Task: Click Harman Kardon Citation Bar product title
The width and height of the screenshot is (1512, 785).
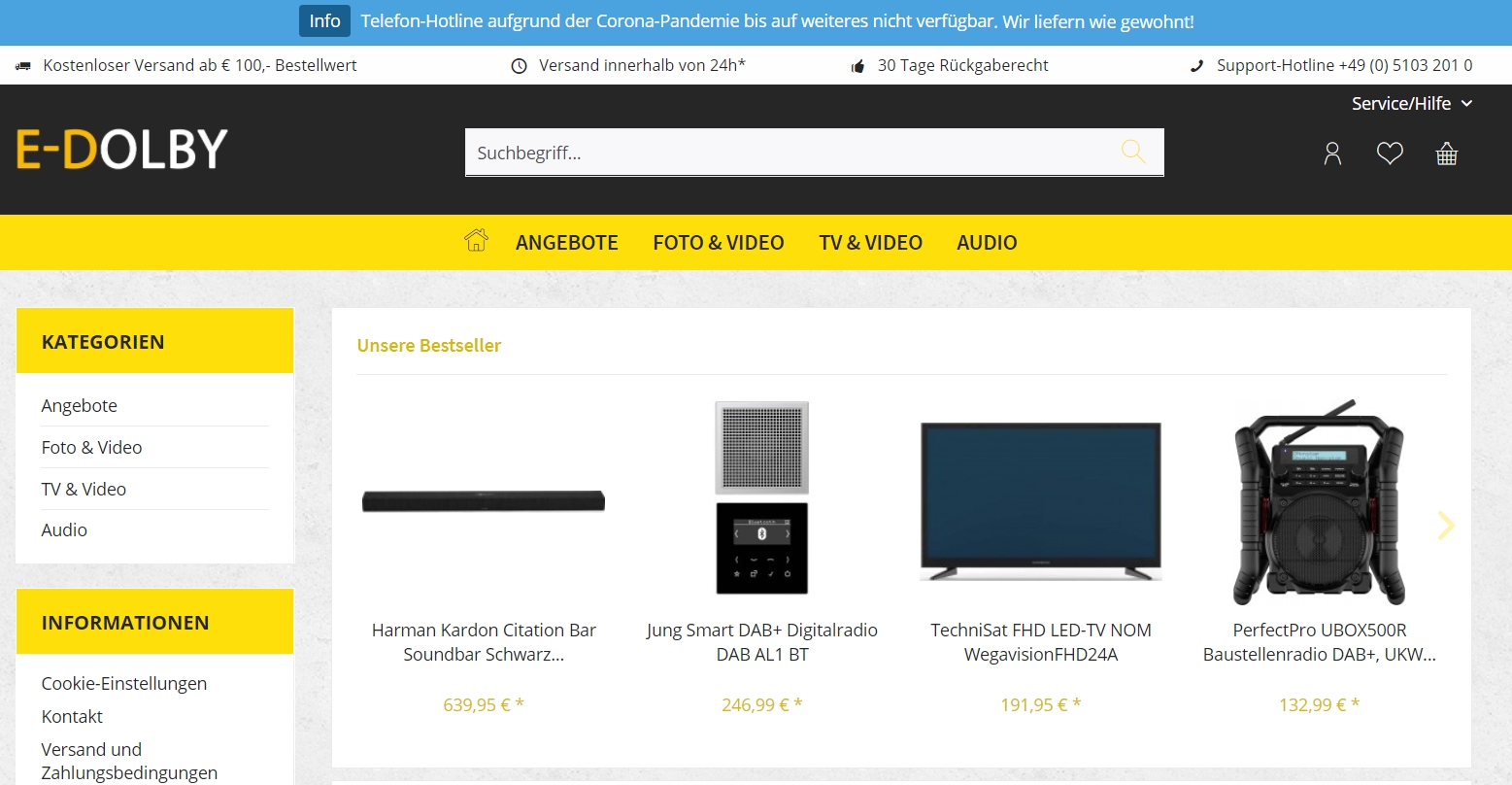Action: click(x=484, y=642)
